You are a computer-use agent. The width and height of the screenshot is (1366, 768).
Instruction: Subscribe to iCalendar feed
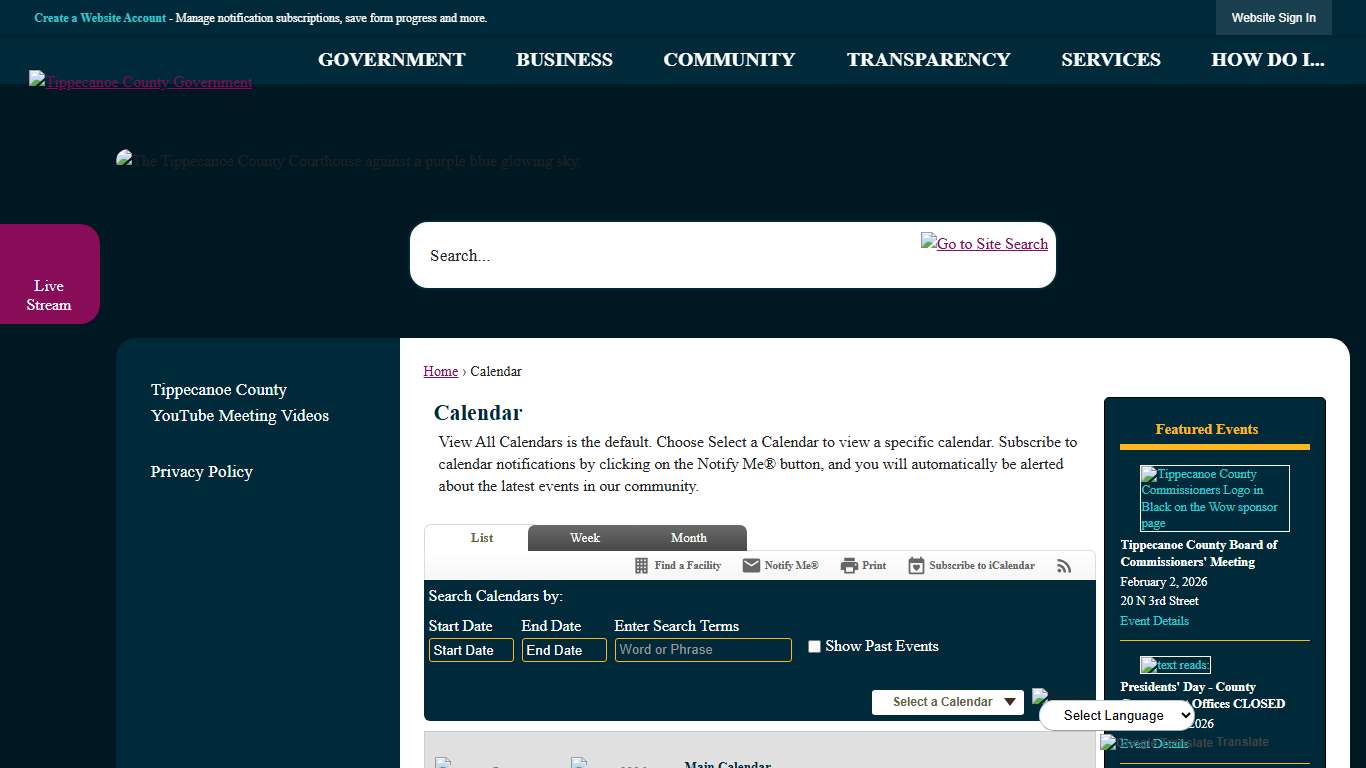[970, 565]
